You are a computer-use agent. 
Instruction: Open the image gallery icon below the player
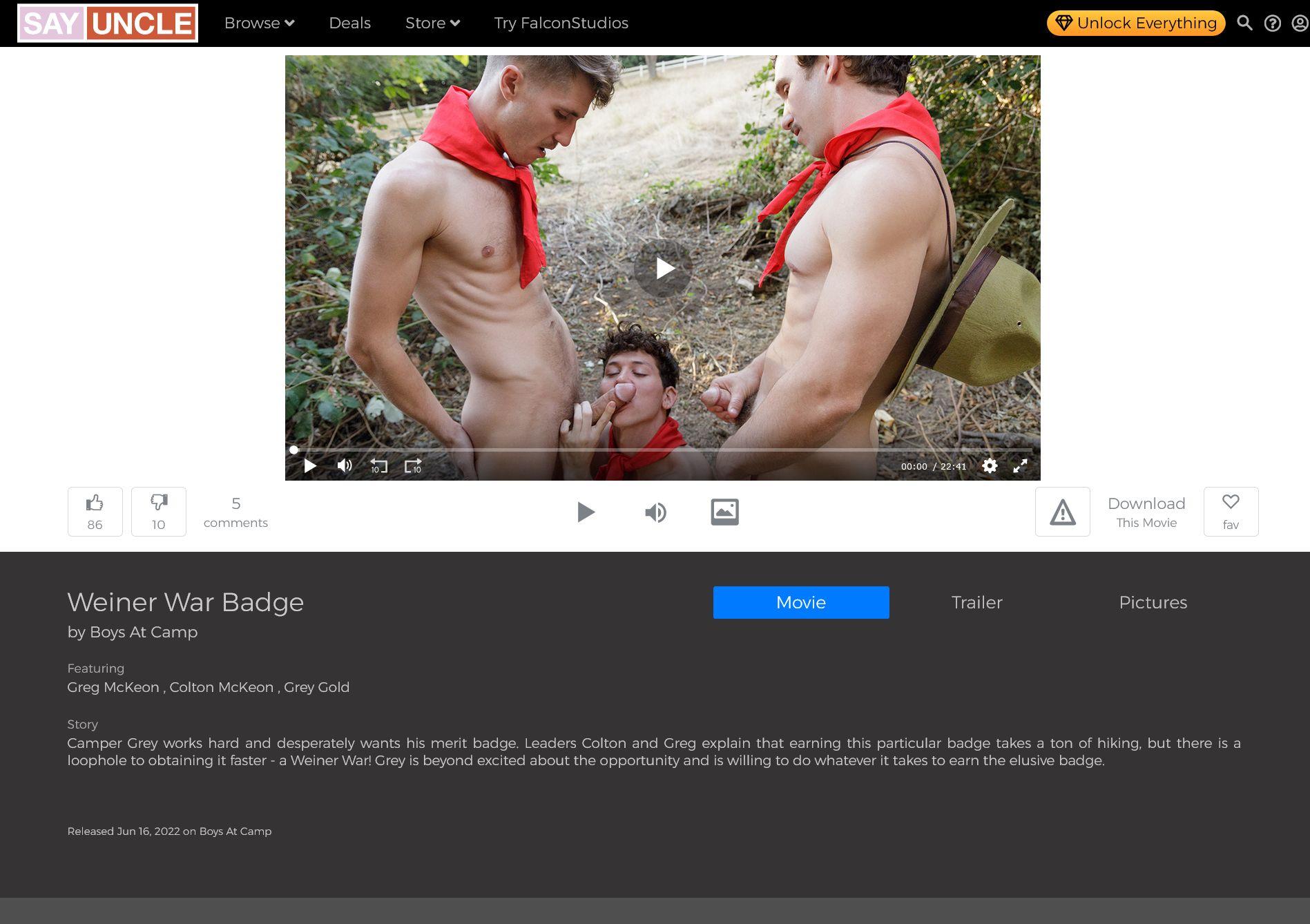pos(724,512)
